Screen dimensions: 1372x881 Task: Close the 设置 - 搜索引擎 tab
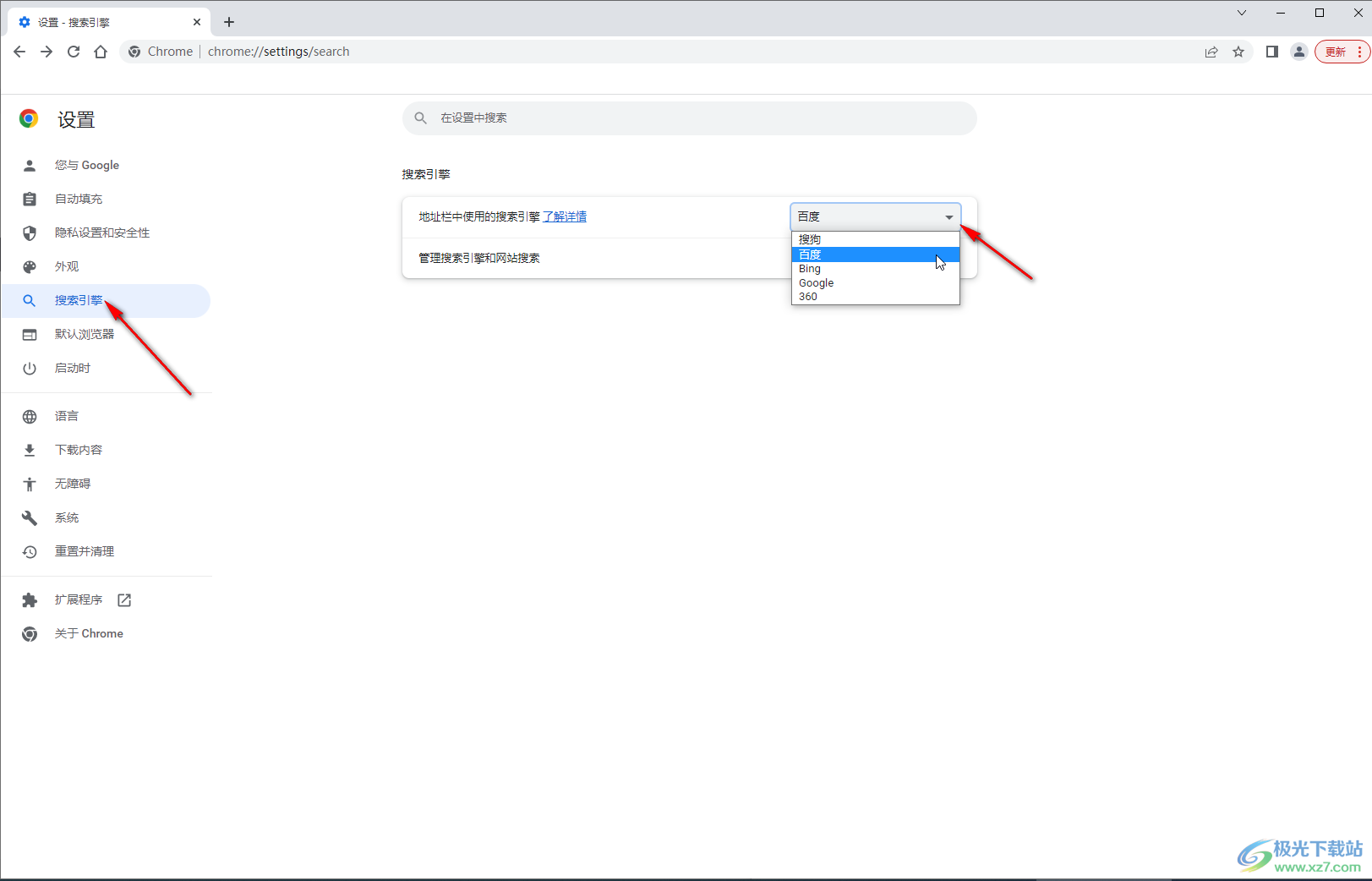point(197,22)
